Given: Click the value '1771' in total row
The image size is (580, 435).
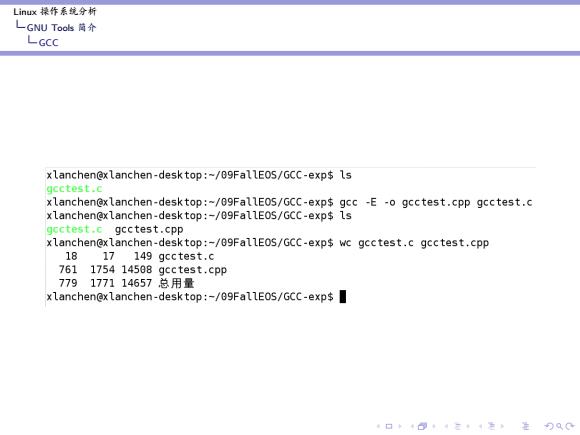Looking at the screenshot, I should [x=102, y=283].
